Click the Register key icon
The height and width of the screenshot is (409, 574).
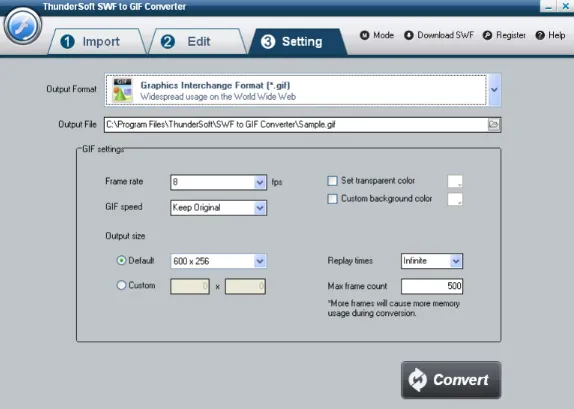click(487, 35)
